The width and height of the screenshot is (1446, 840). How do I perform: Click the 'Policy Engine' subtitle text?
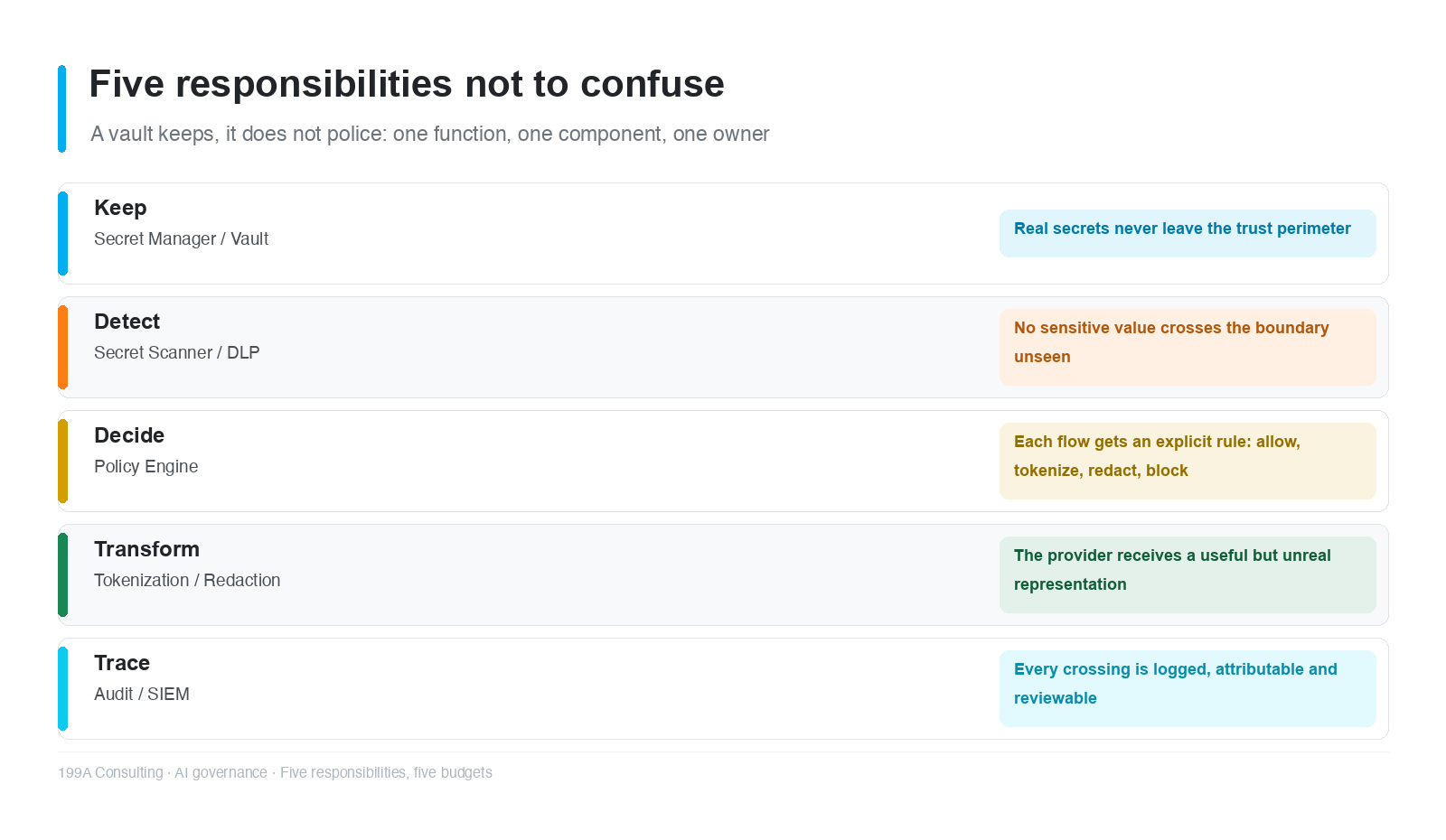[146, 466]
